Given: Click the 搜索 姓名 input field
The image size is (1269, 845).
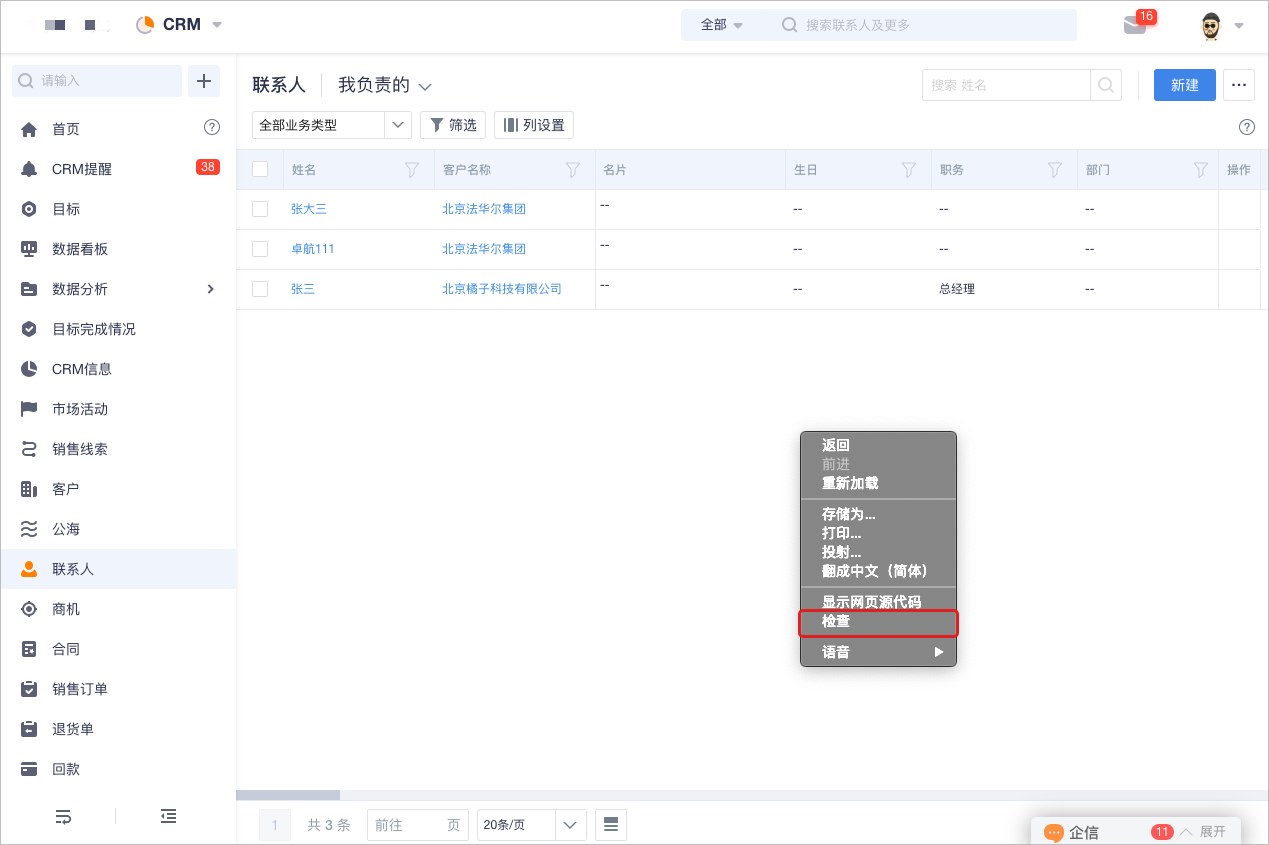Looking at the screenshot, I should (1006, 85).
